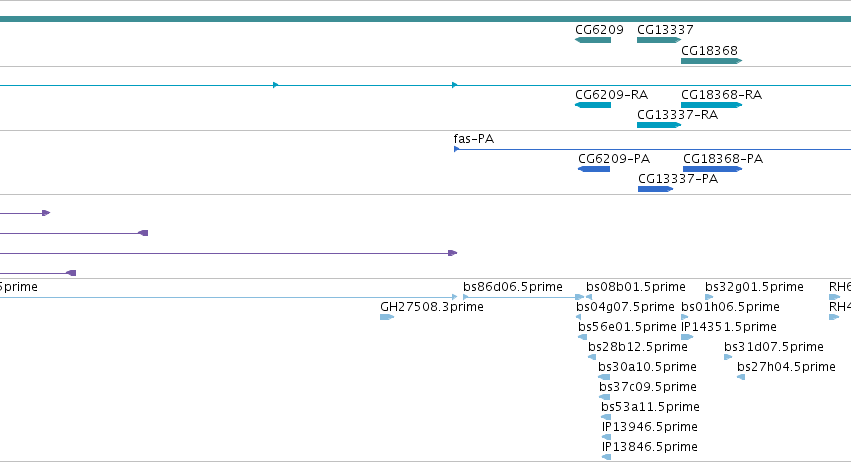
Task: Select the bs86d06.5prime EST label
Action: coord(513,287)
